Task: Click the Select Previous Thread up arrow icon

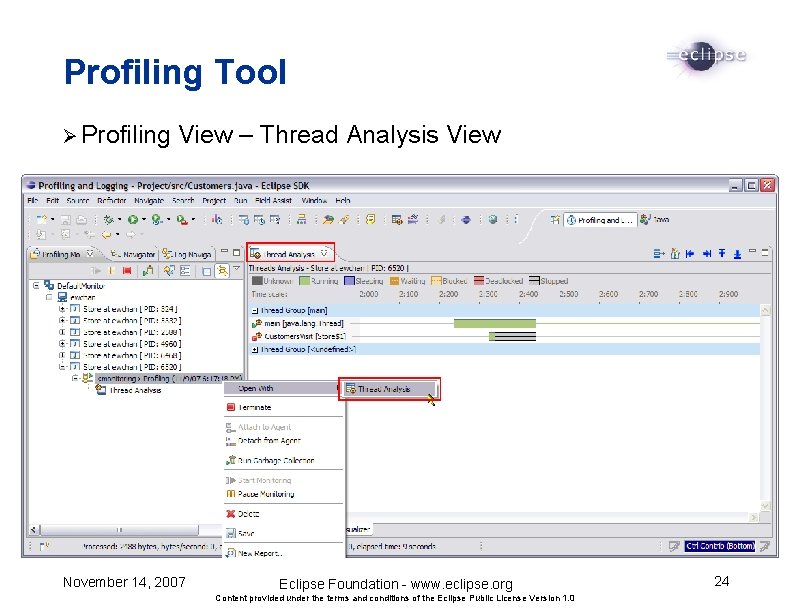Action: tap(722, 253)
